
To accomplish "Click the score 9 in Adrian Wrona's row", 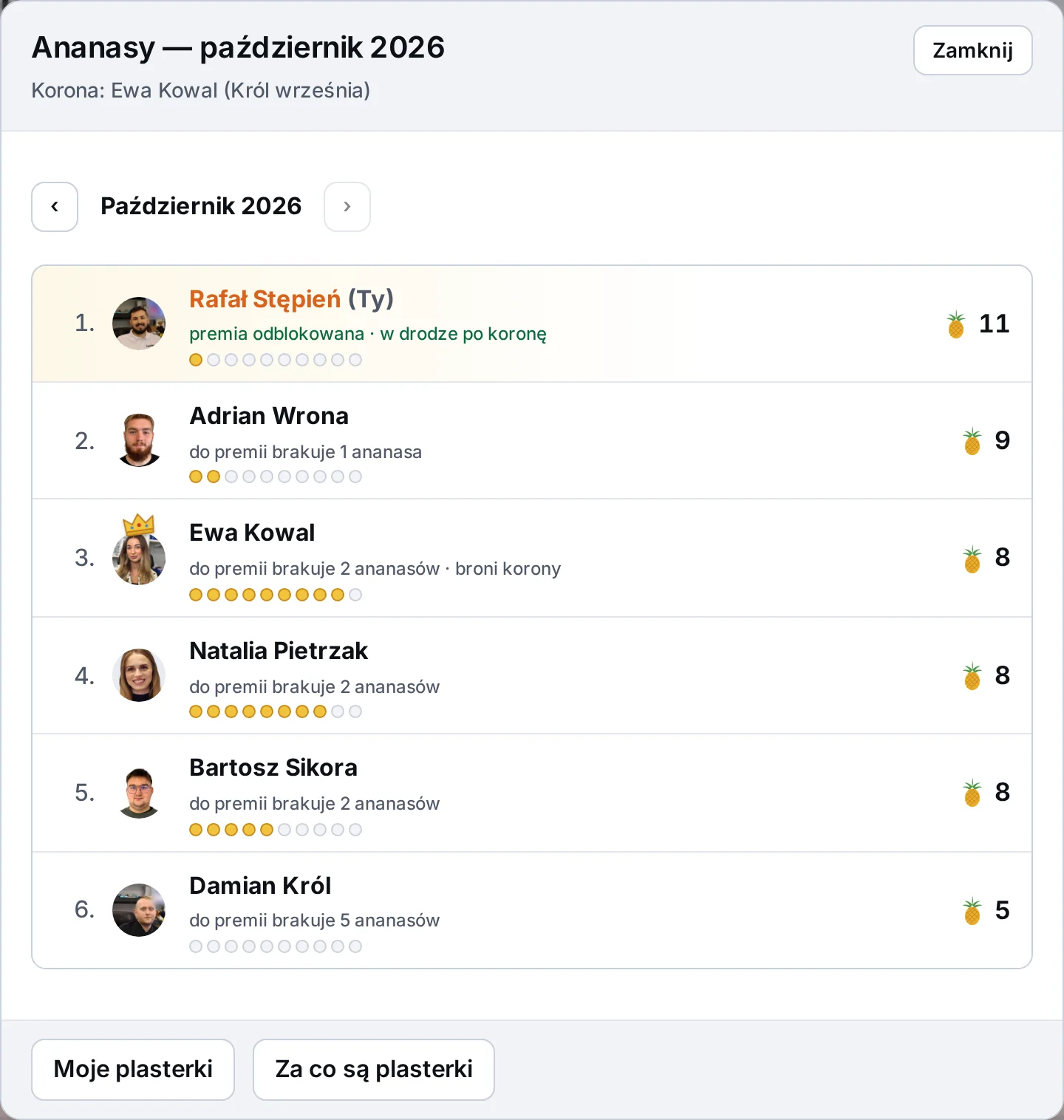I will 1002,440.
